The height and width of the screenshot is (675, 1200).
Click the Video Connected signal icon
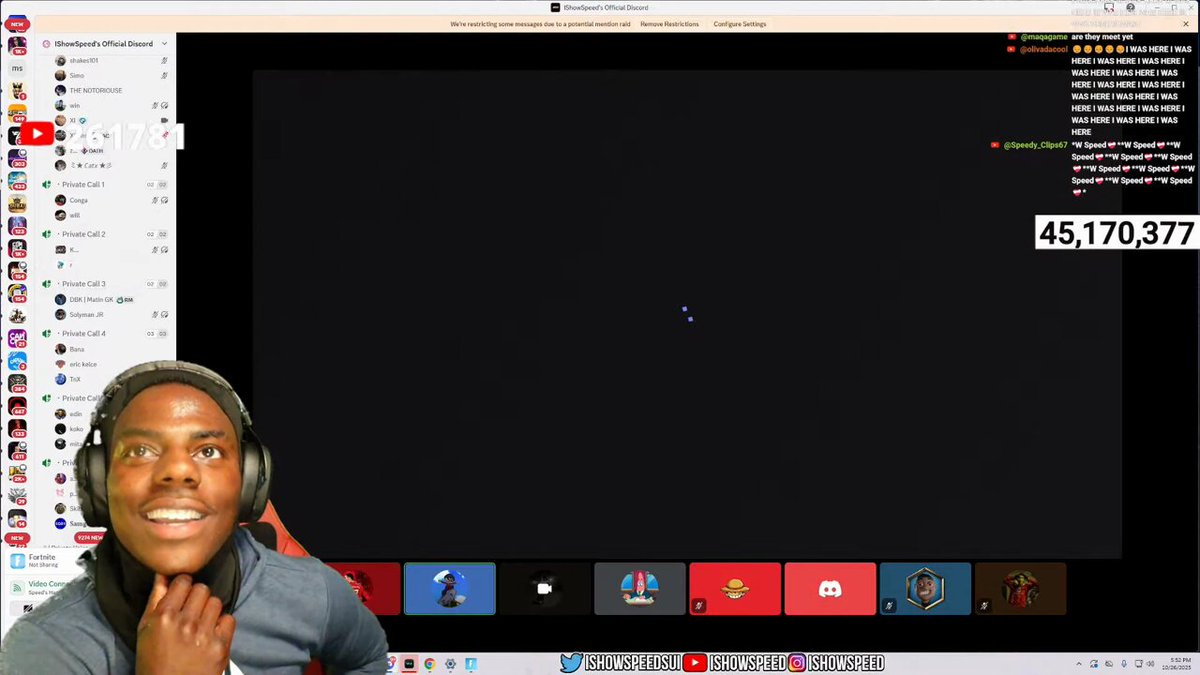coord(17,587)
